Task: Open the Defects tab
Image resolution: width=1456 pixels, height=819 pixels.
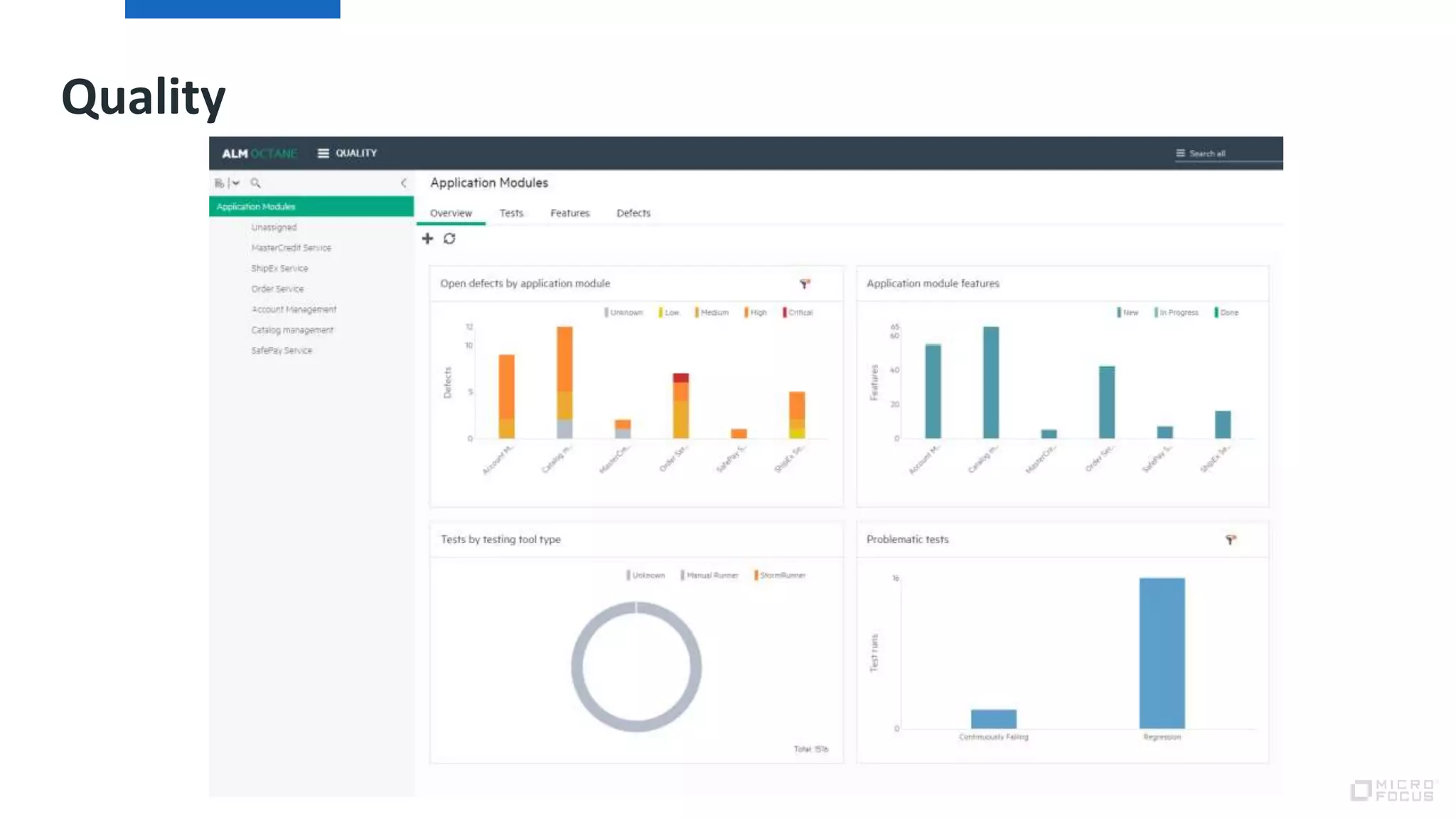Action: tap(633, 213)
